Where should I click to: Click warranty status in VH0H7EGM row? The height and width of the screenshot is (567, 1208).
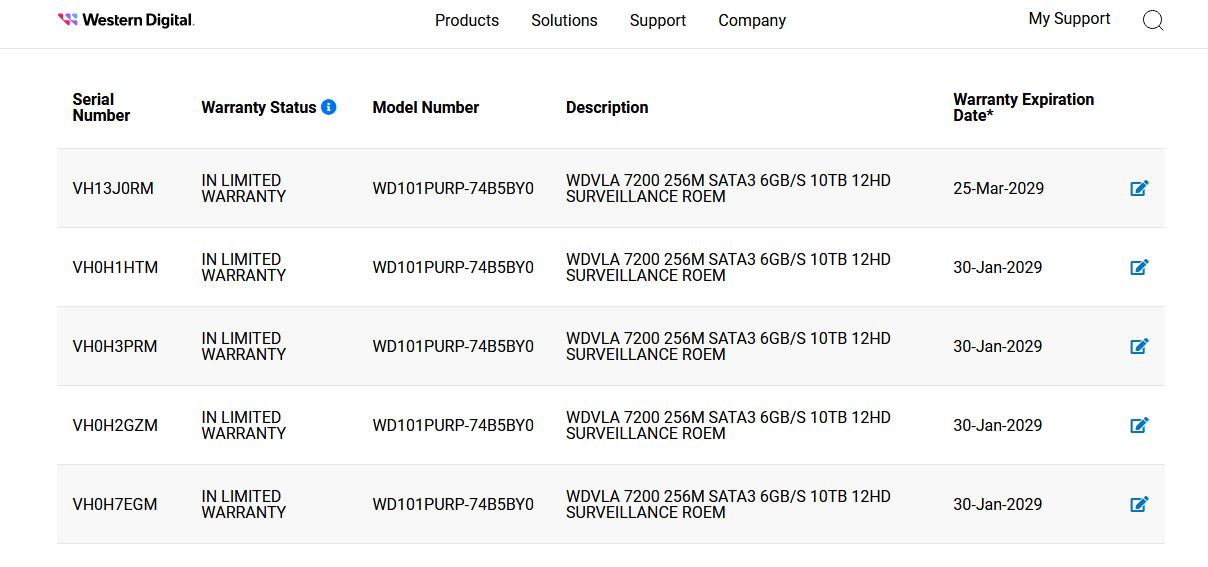point(244,504)
